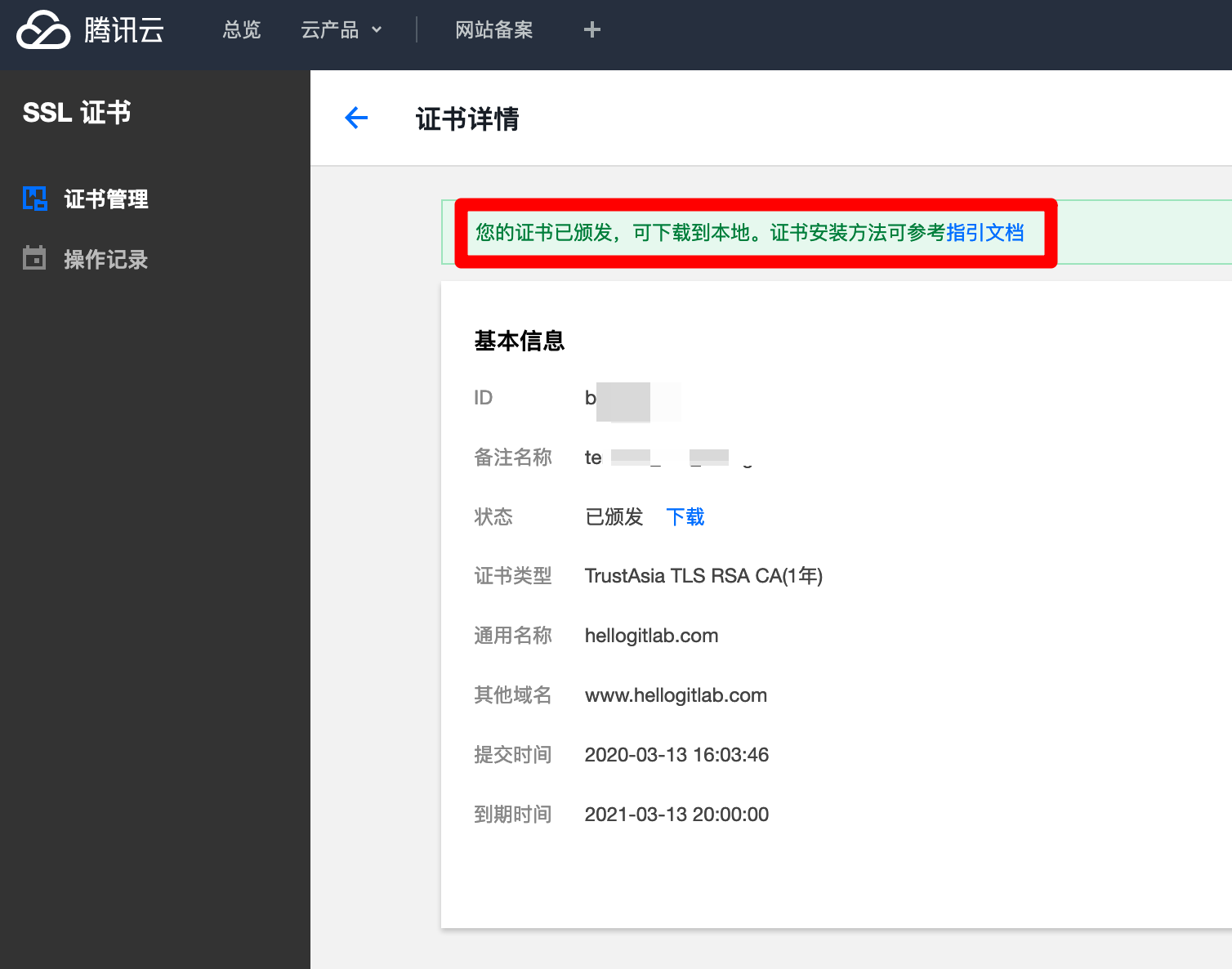Open the 网站备案 menu item
Screen dimensions: 1232x969
493,30
